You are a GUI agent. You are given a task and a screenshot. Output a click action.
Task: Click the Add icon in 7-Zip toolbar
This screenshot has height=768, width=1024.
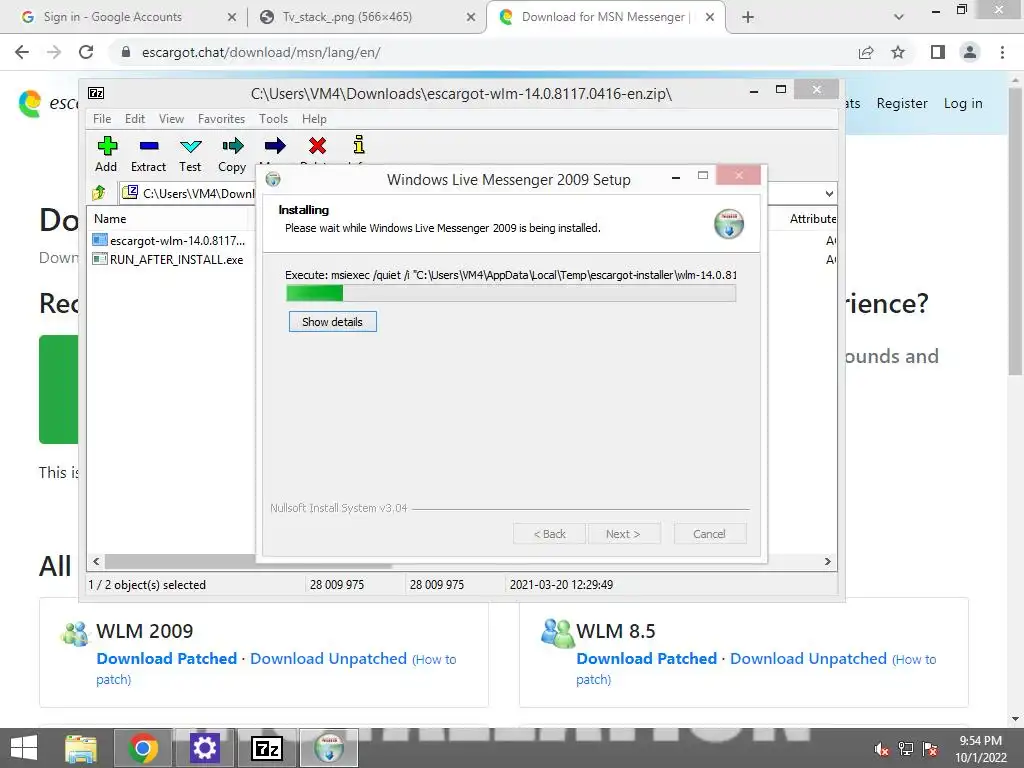coord(106,146)
